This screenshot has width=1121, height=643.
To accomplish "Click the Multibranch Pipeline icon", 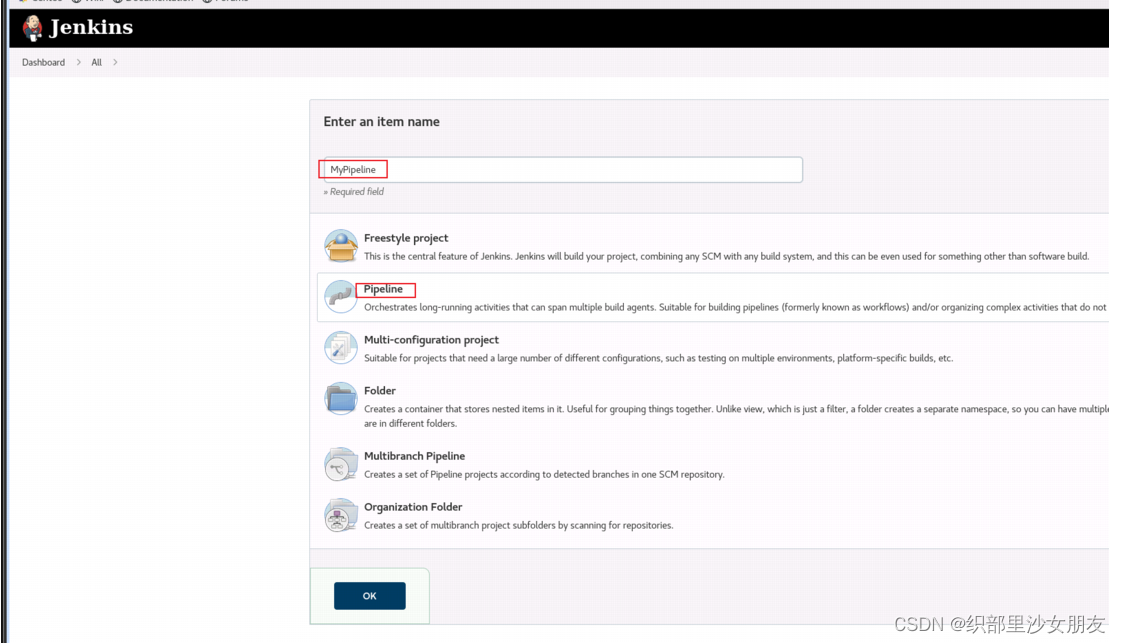I will click(x=341, y=463).
